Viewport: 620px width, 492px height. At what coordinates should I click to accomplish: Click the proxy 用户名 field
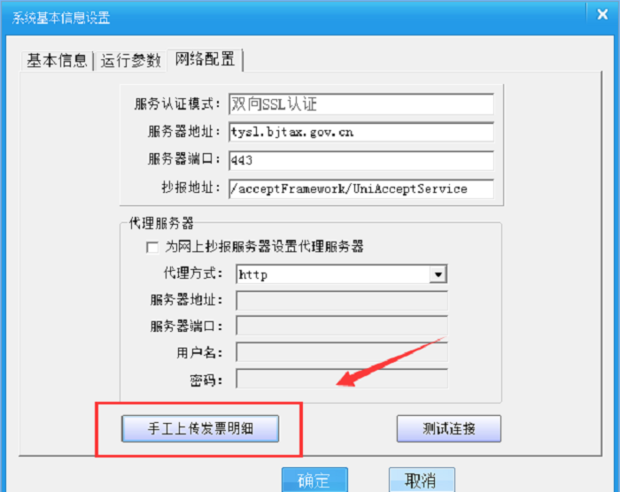342,352
